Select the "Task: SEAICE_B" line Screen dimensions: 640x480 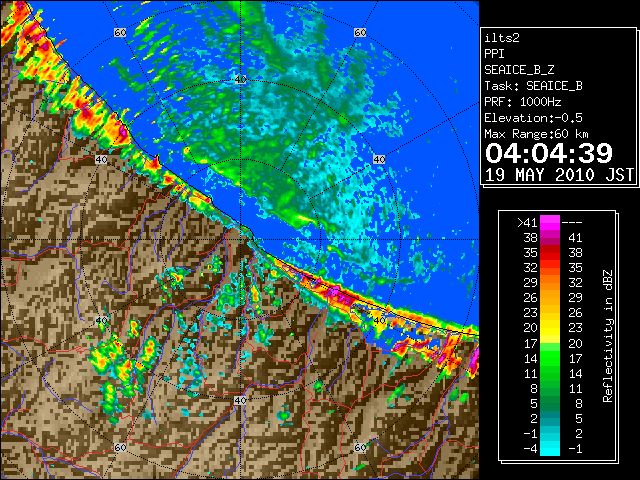tap(533, 86)
